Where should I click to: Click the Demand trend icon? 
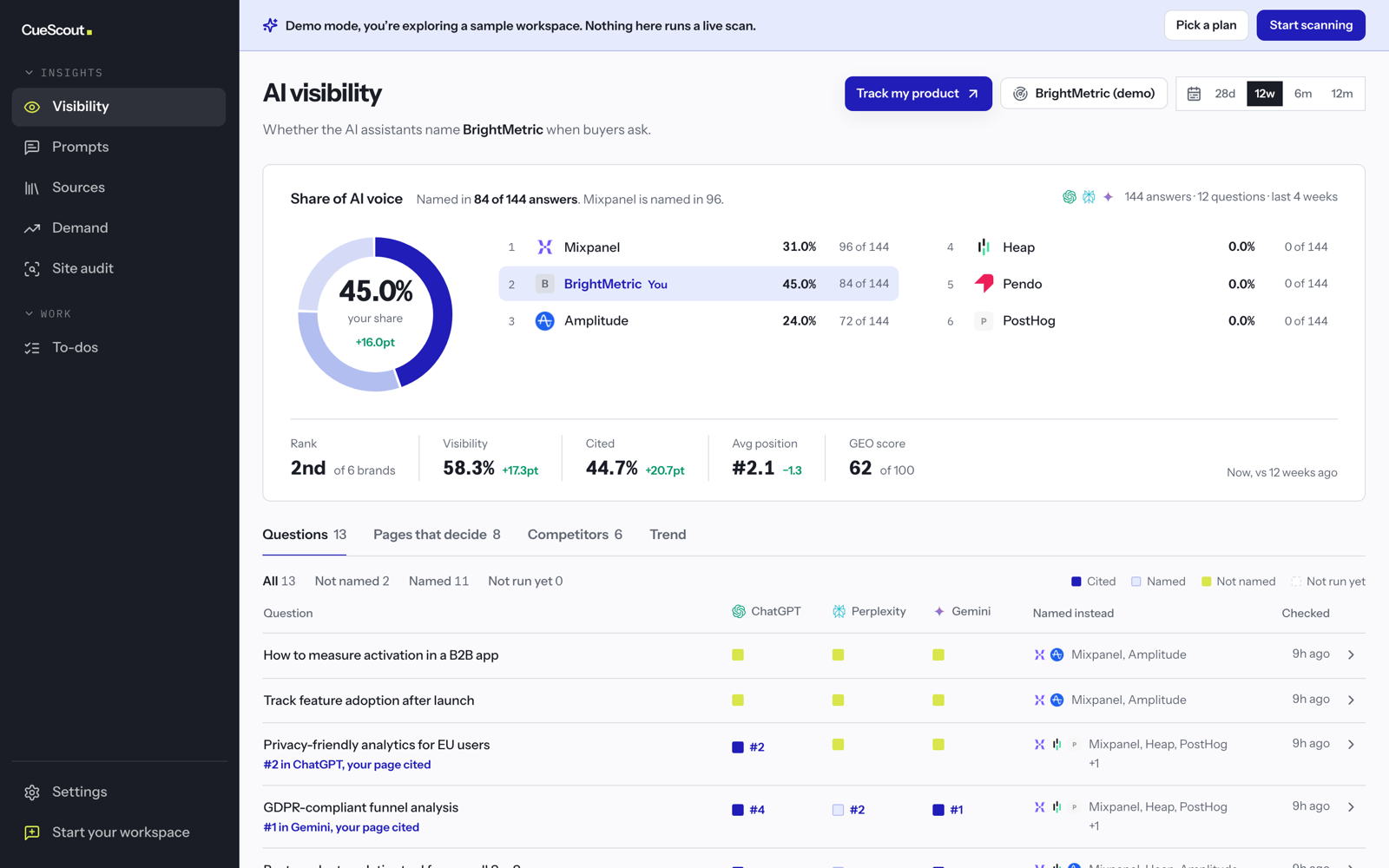pyautogui.click(x=32, y=228)
